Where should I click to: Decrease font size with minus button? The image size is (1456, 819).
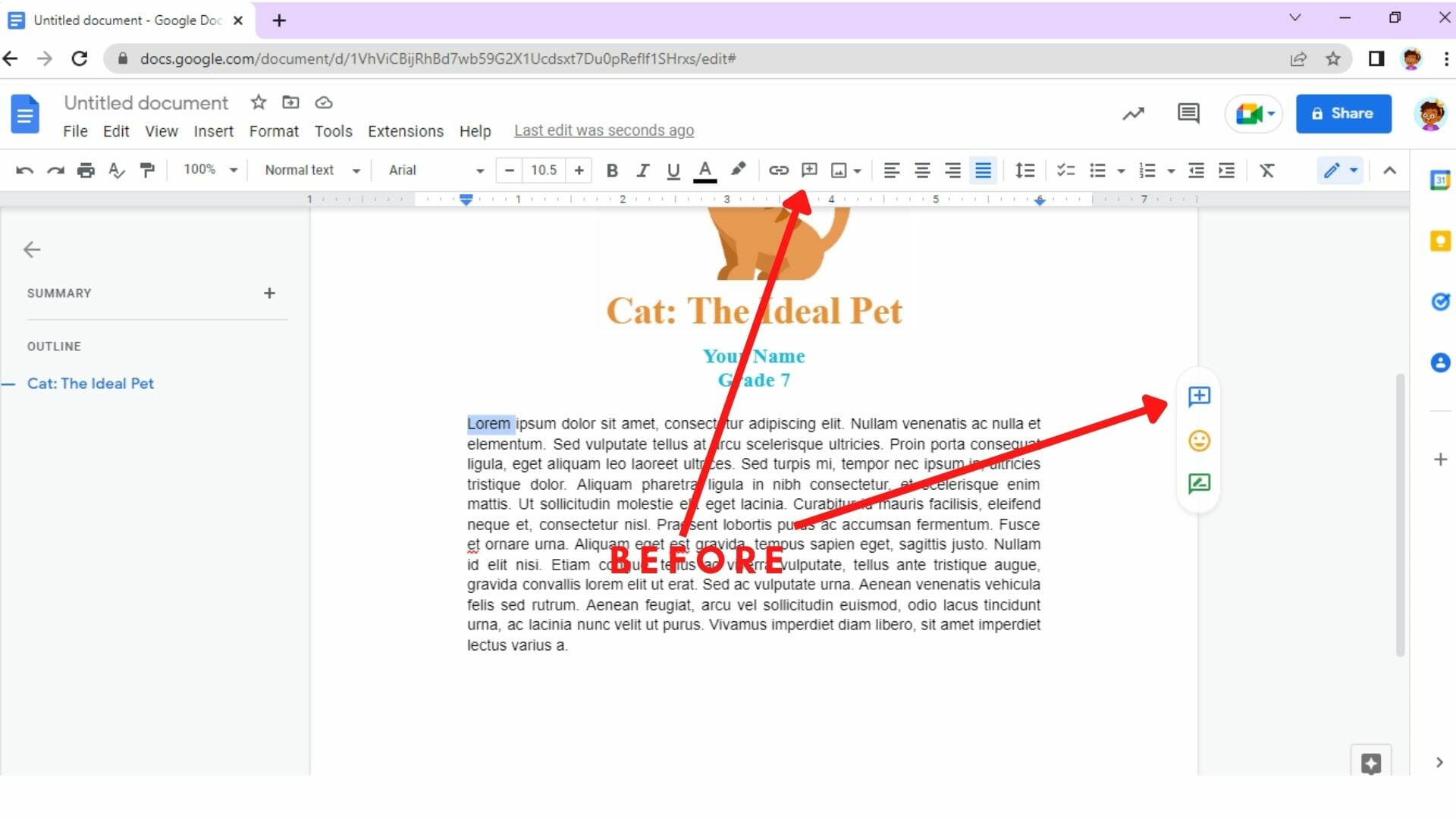click(x=510, y=171)
